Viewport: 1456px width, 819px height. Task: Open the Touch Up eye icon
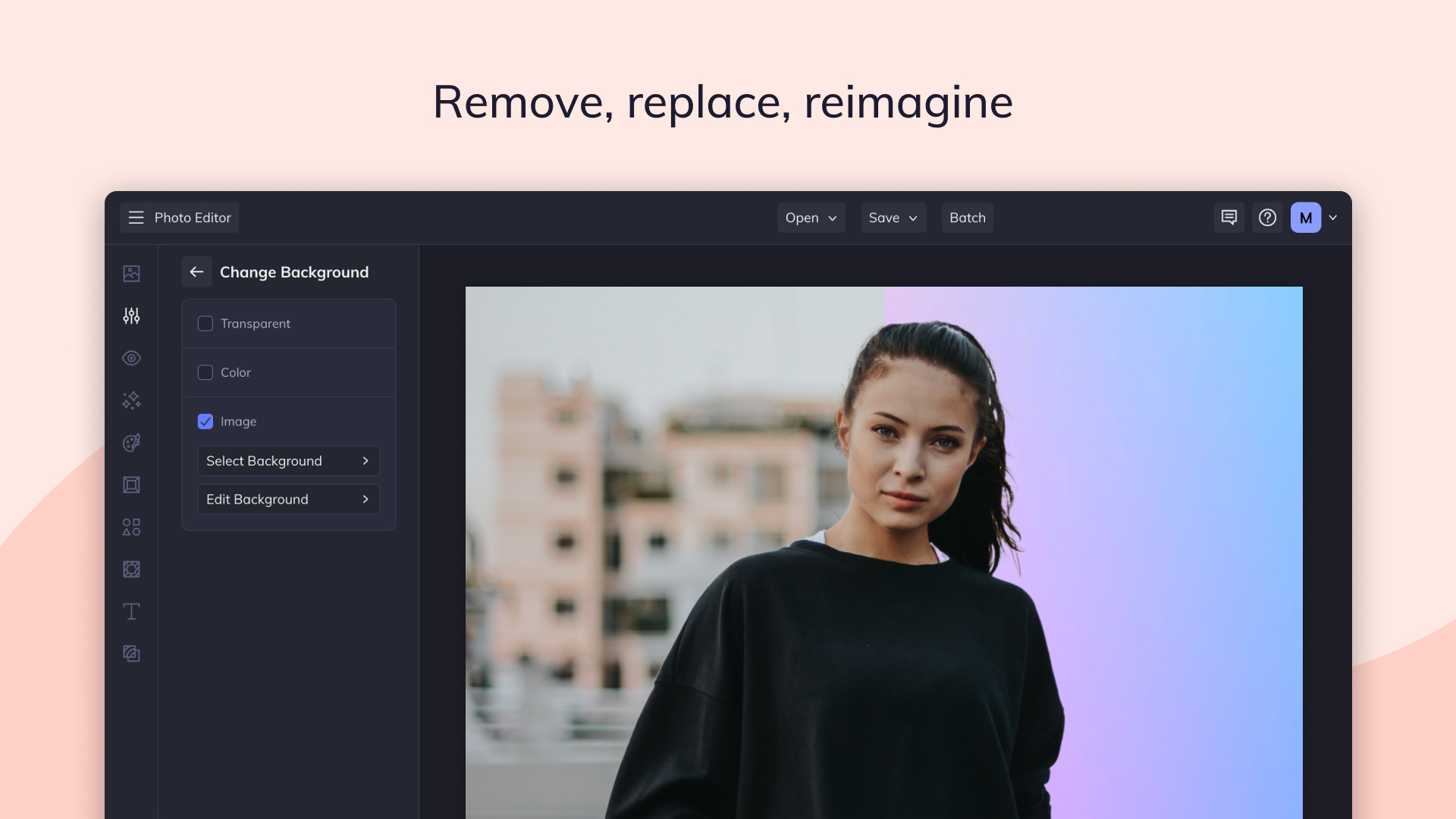point(131,358)
